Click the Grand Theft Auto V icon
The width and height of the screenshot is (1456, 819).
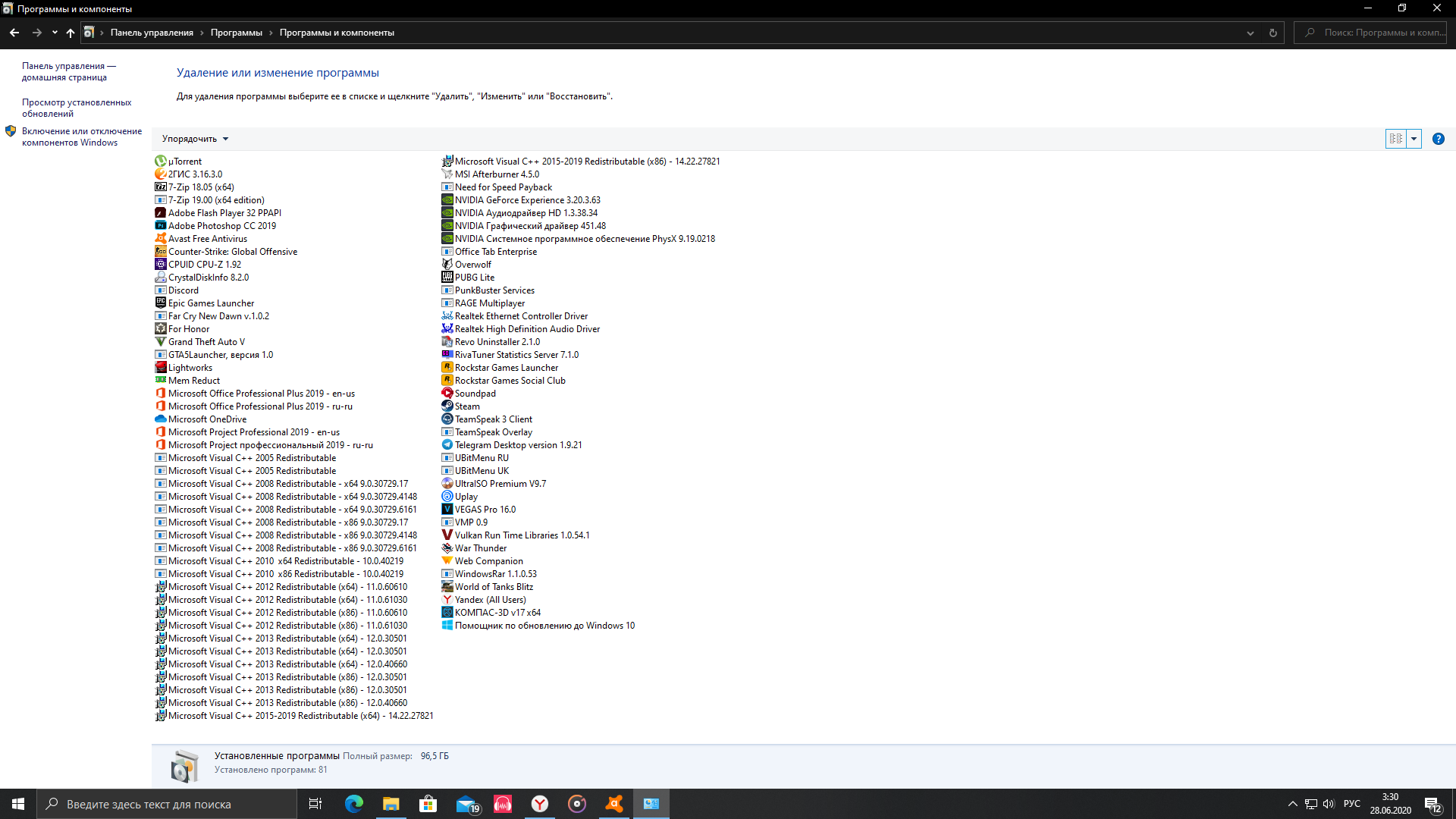pyautogui.click(x=160, y=342)
